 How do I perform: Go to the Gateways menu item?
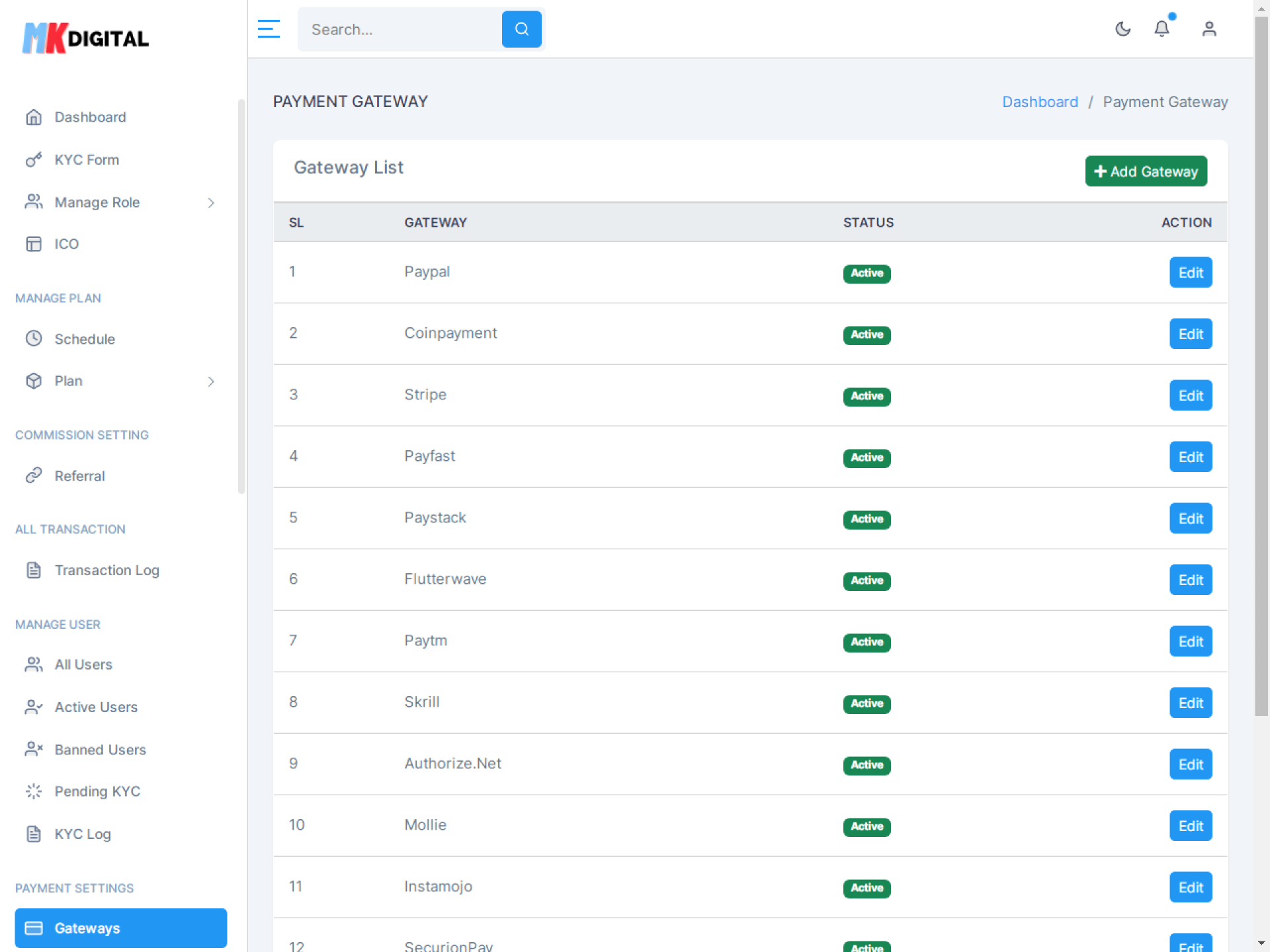[x=120, y=928]
